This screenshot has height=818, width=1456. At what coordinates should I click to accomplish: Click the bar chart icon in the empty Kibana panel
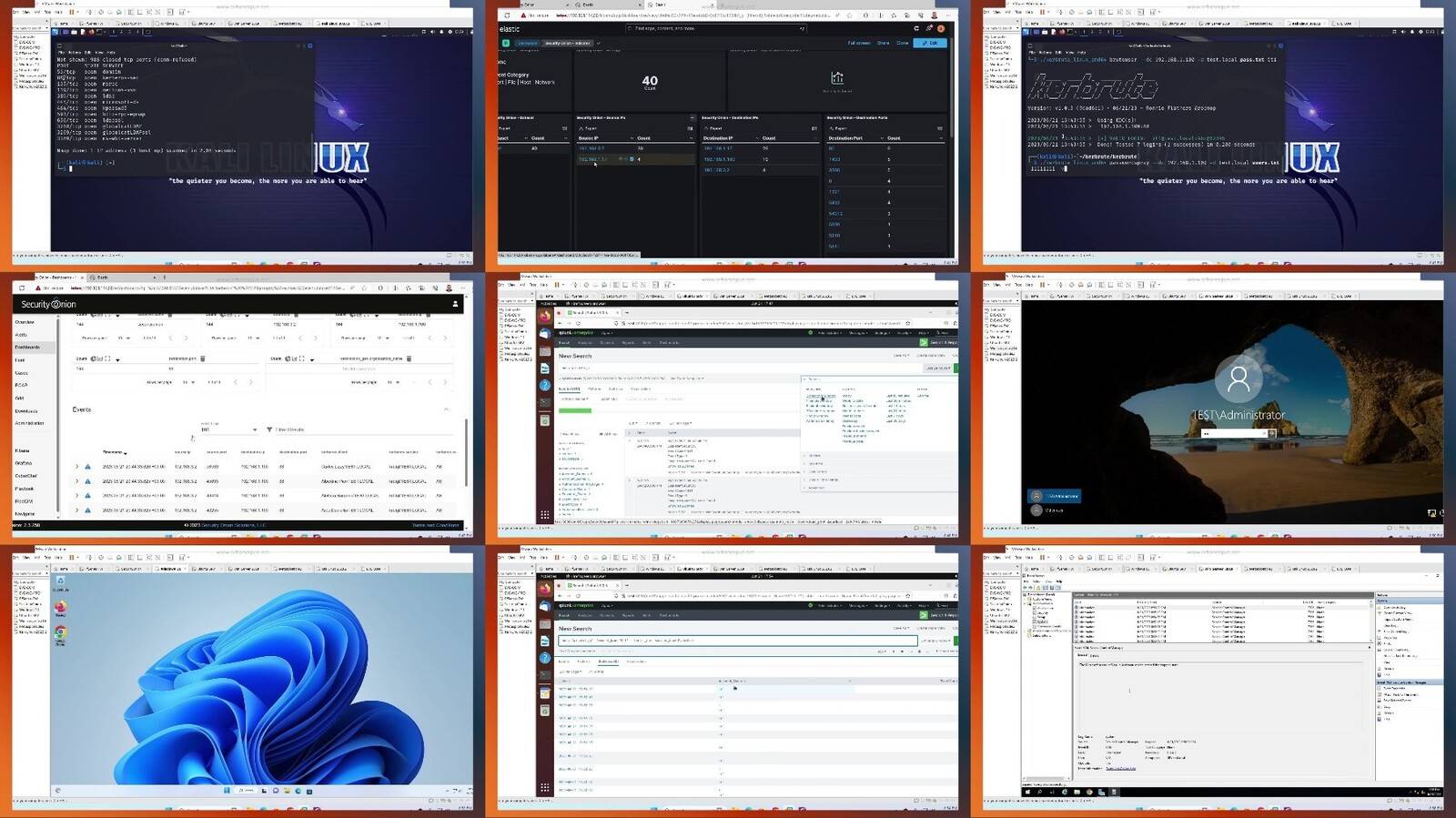(x=836, y=78)
